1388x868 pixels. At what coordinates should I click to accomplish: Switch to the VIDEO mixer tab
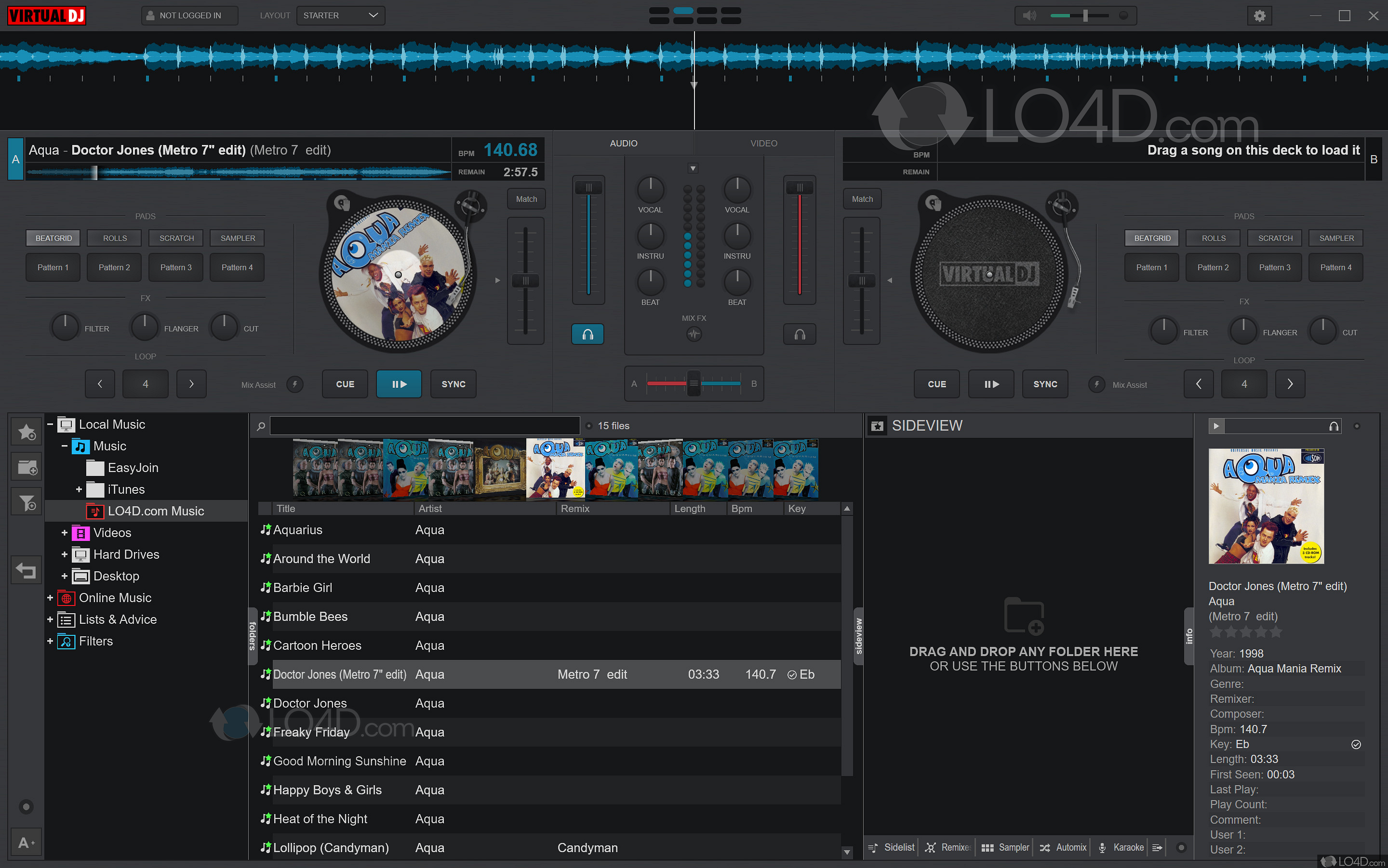pyautogui.click(x=763, y=144)
